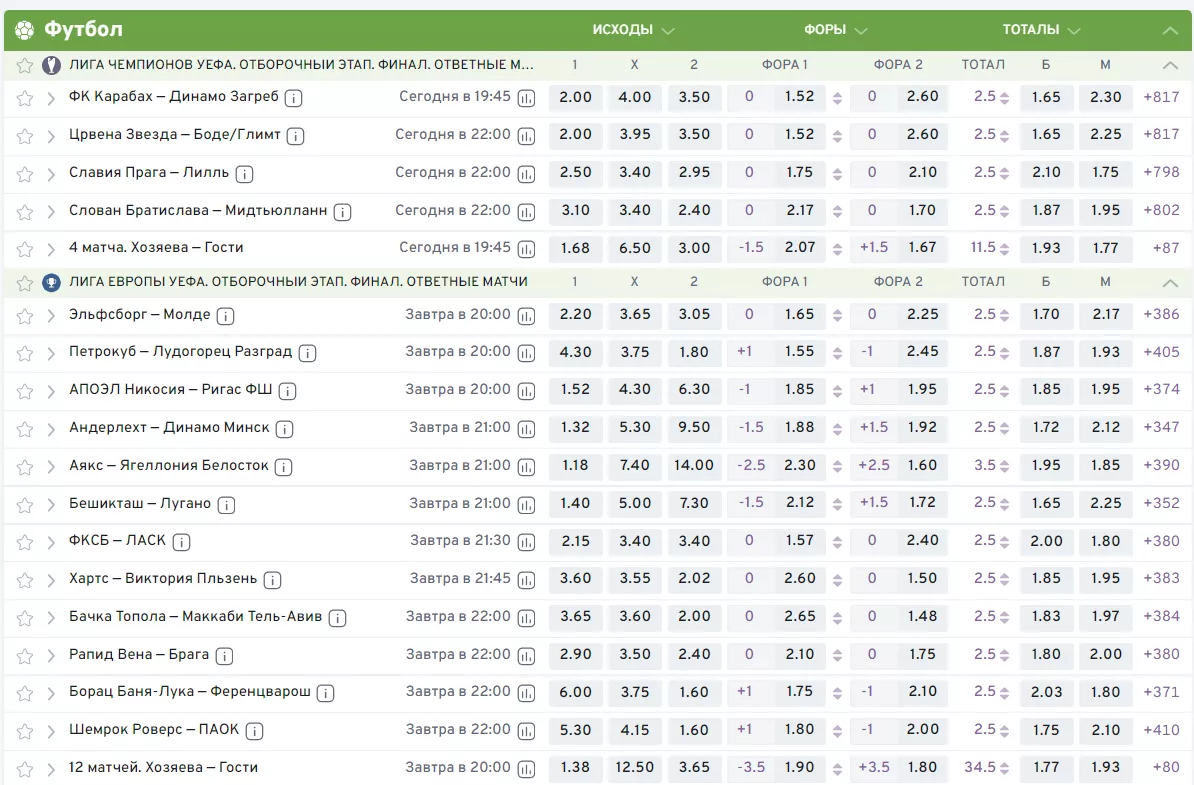Open the Исходы dropdown in header
This screenshot has height=785, width=1194.
click(x=633, y=30)
